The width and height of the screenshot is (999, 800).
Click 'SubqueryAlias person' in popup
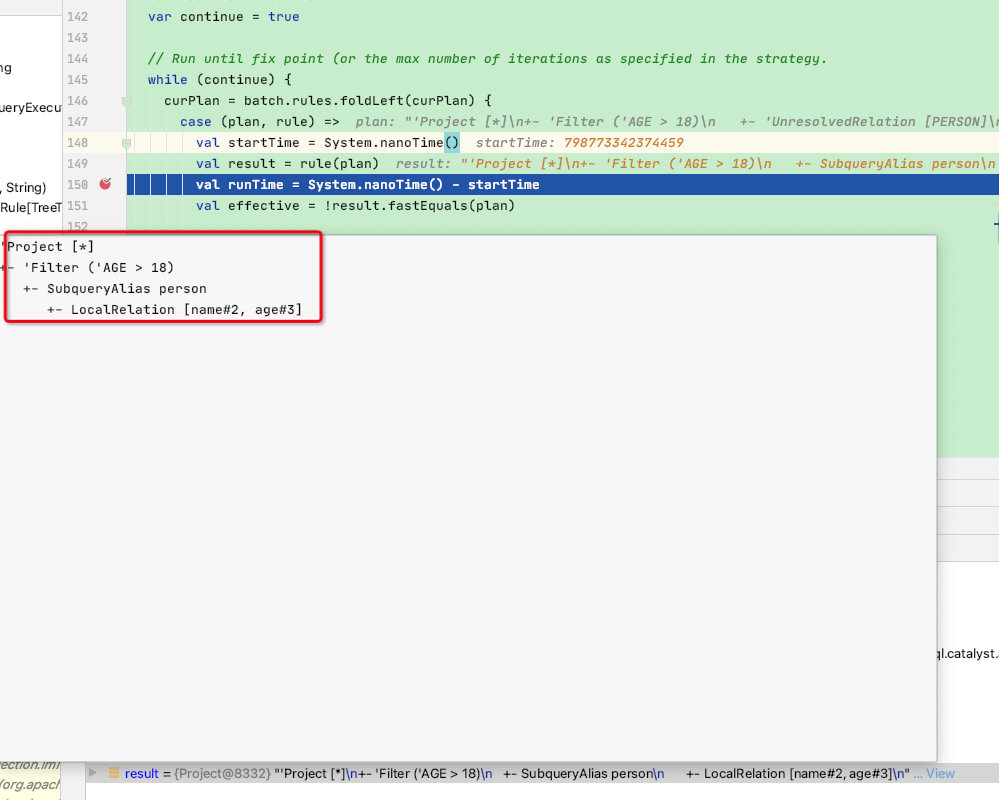tap(127, 289)
